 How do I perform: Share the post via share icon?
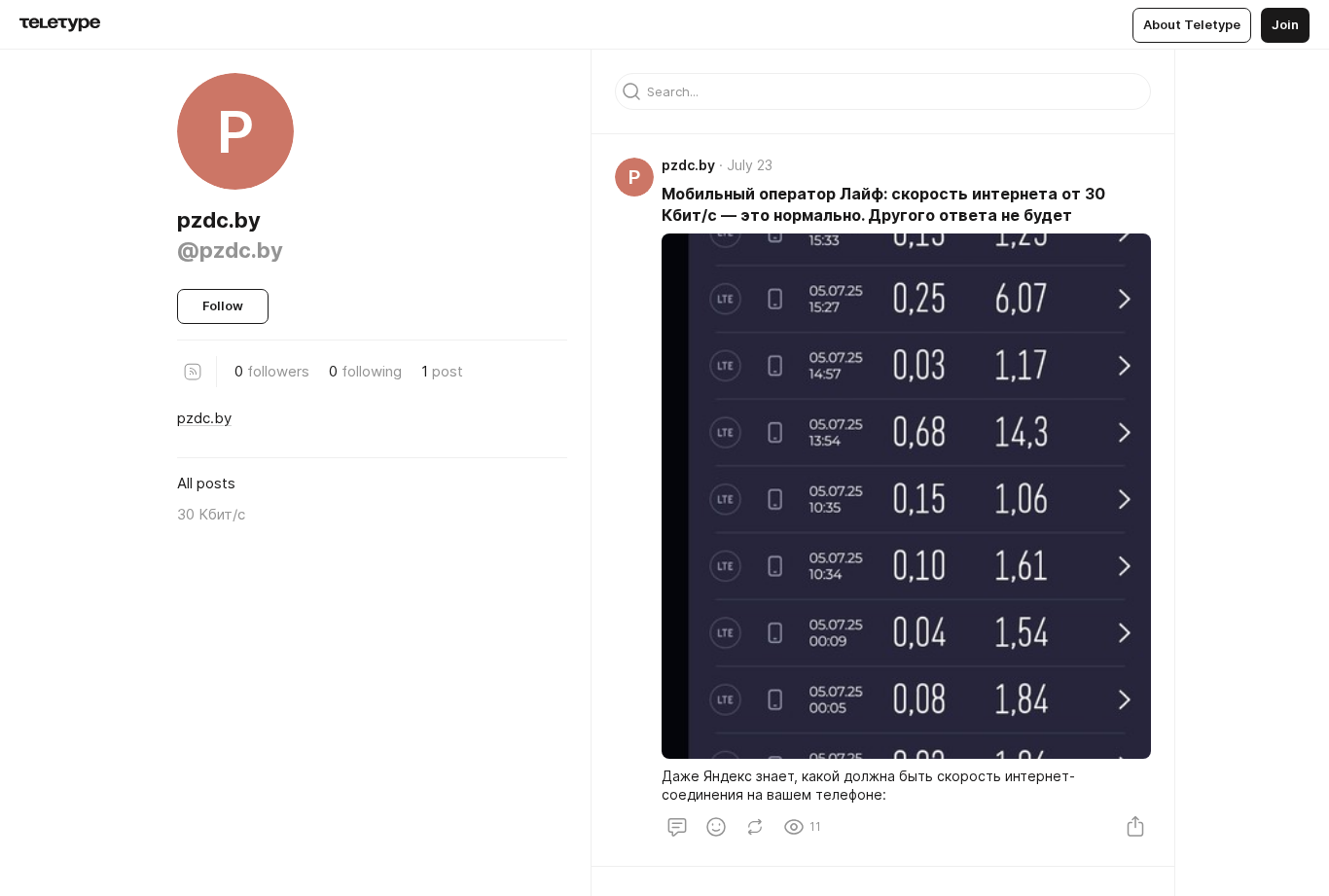1135,827
